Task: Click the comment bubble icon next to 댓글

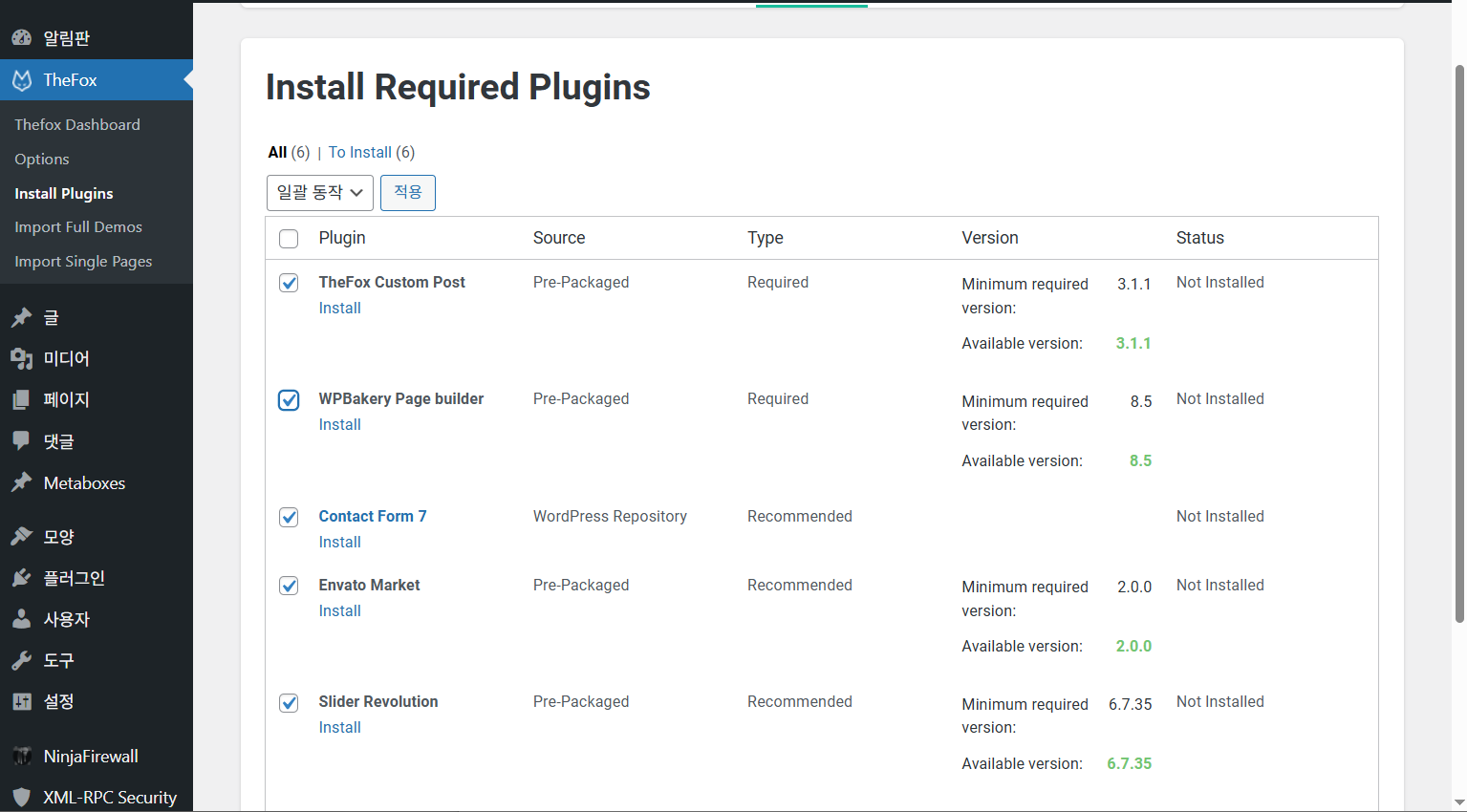Action: (21, 440)
